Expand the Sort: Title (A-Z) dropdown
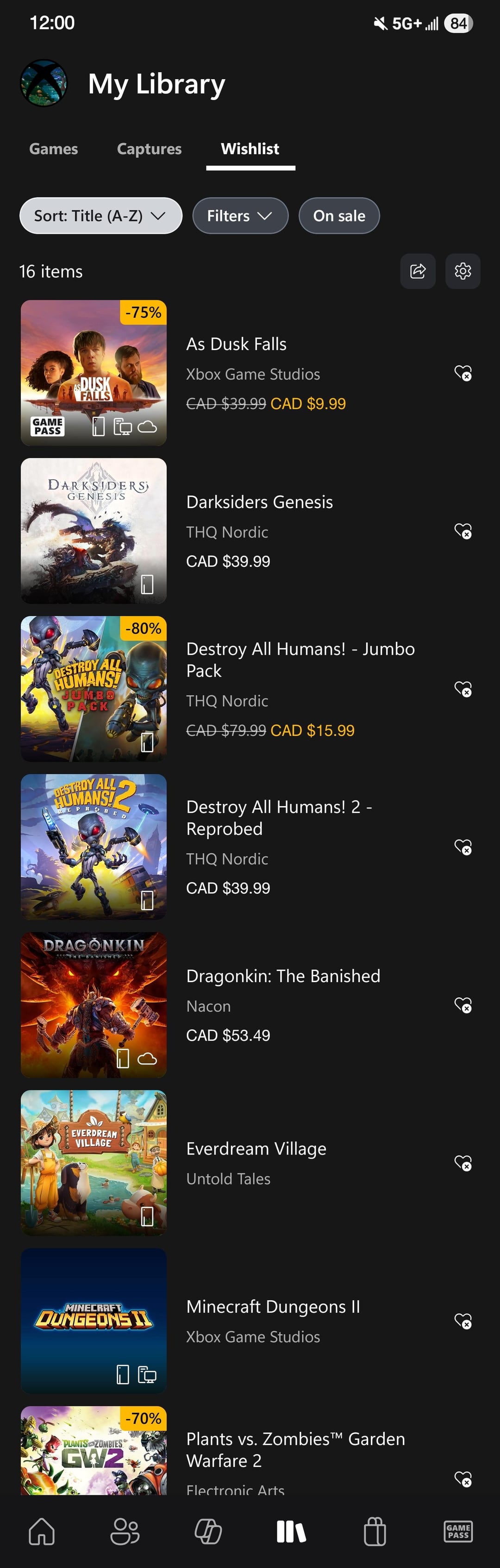Viewport: 500px width, 1568px height. coord(101,215)
